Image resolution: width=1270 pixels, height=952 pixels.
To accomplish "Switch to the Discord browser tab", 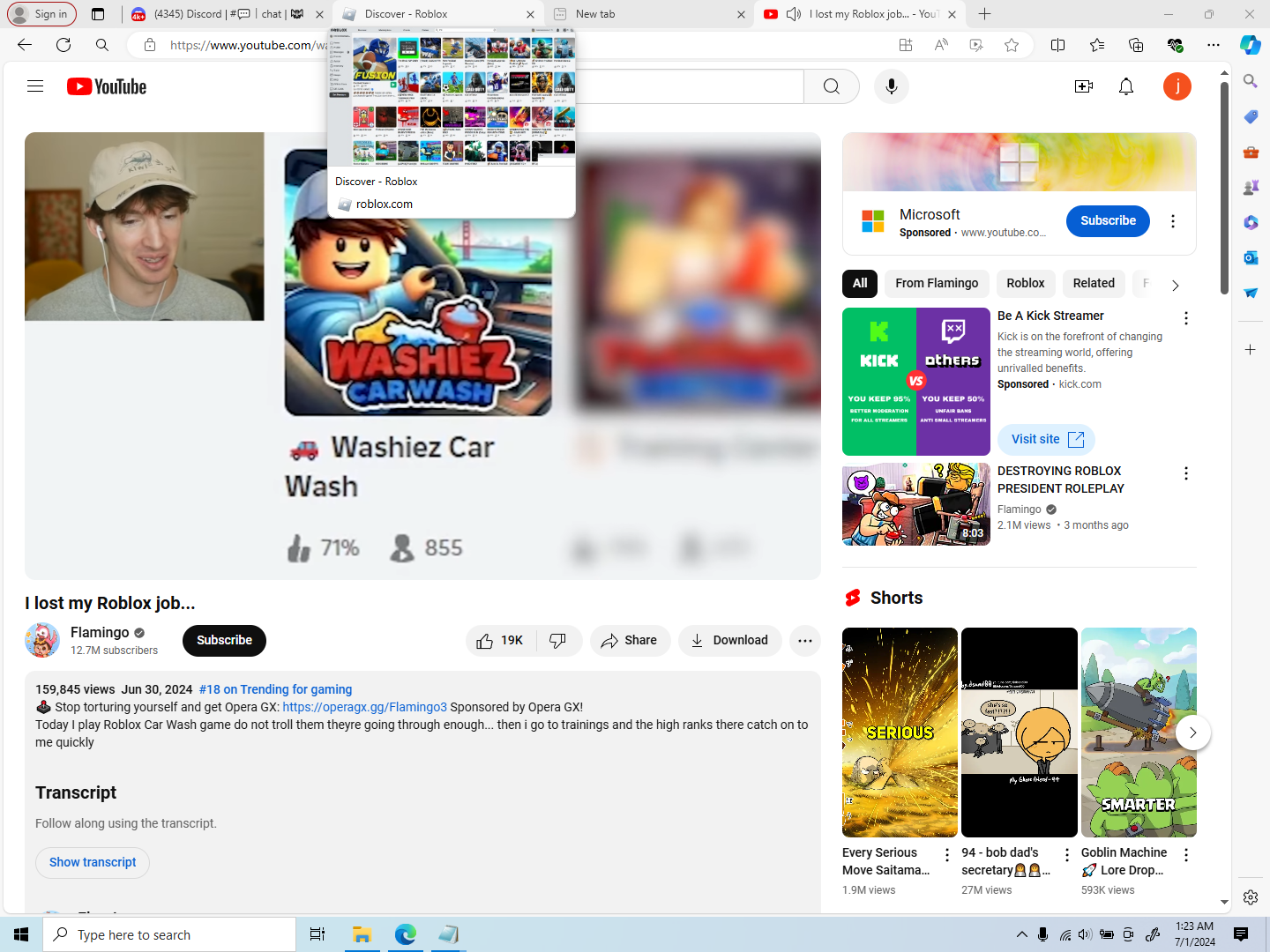I will (228, 14).
